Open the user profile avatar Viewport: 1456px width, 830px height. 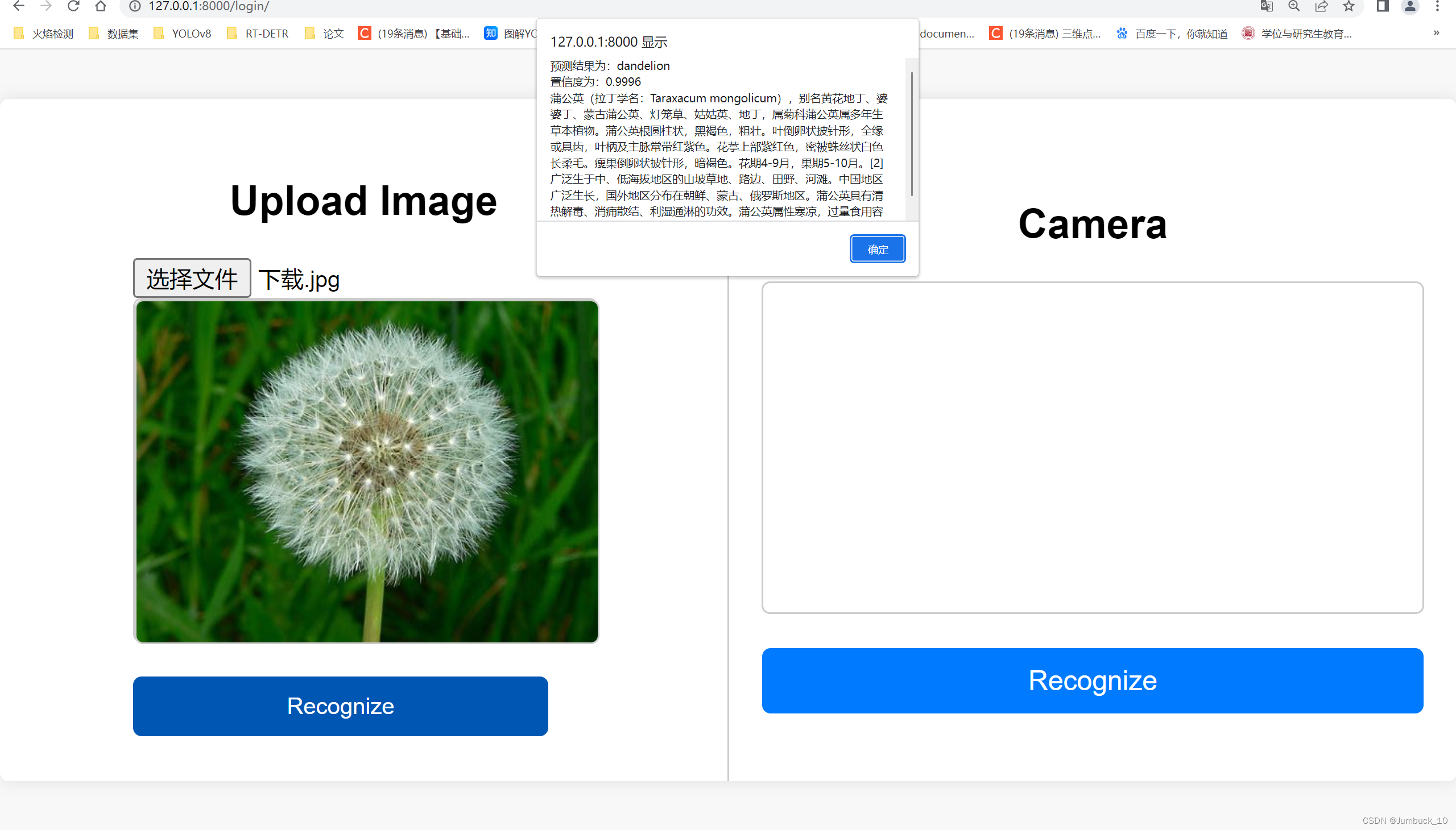click(x=1410, y=6)
